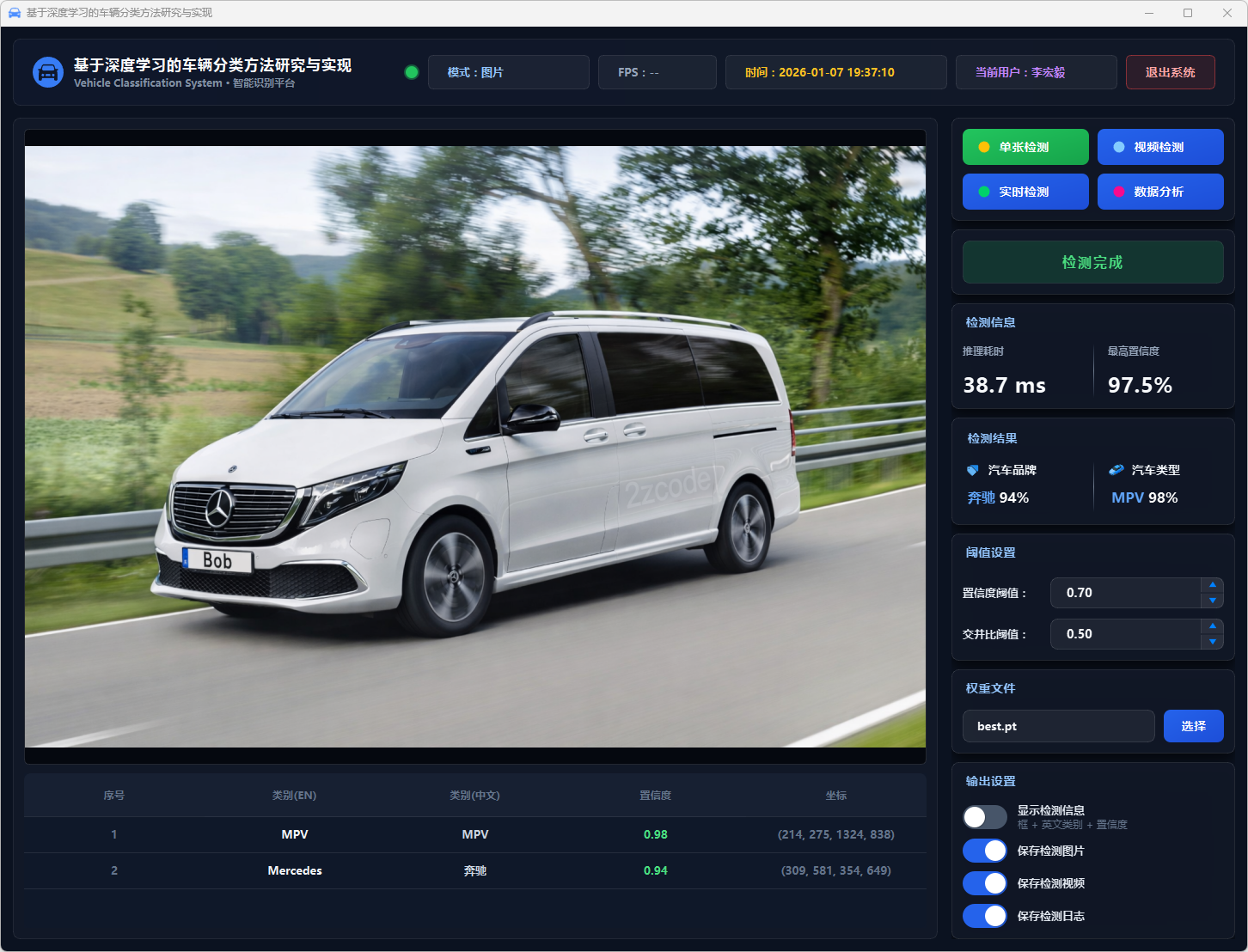The height and width of the screenshot is (952, 1248).
Task: Click the 序号 column header
Action: click(114, 796)
